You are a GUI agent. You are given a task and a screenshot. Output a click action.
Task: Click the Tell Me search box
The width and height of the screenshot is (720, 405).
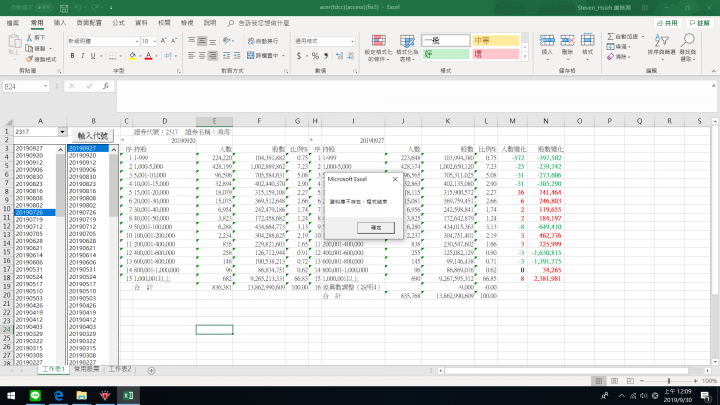[x=259, y=23]
